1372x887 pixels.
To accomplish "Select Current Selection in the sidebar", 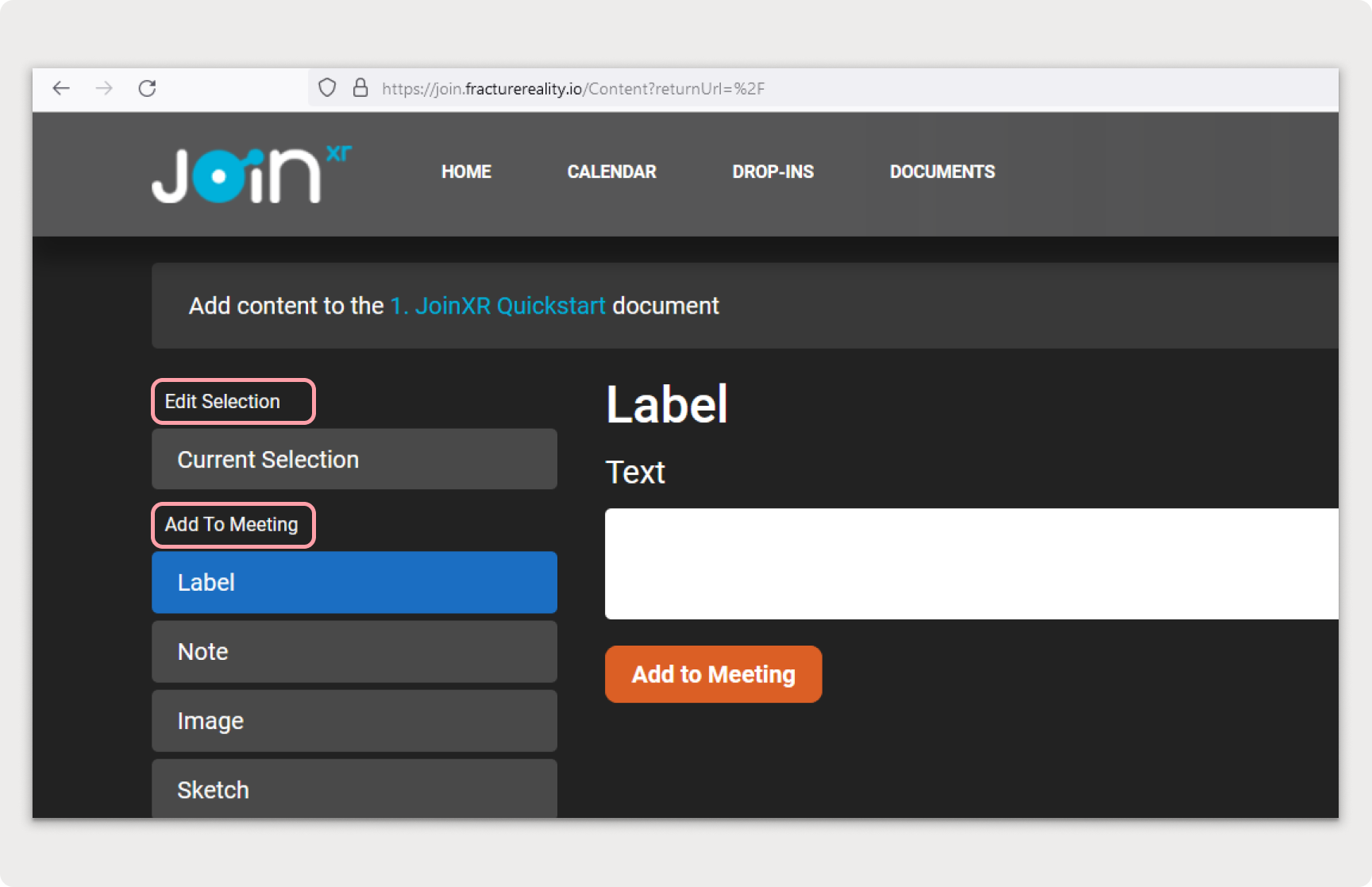I will pyautogui.click(x=353, y=459).
